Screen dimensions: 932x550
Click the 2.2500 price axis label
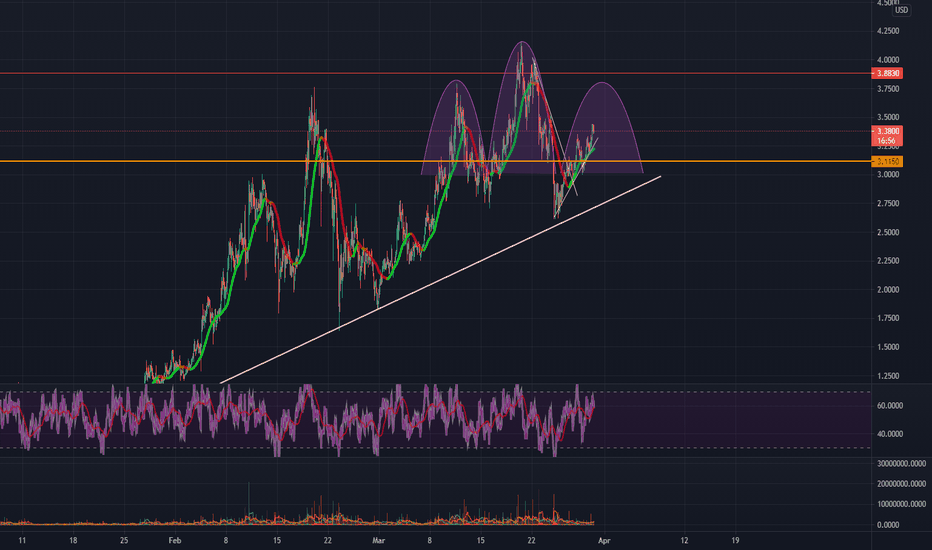tap(887, 261)
